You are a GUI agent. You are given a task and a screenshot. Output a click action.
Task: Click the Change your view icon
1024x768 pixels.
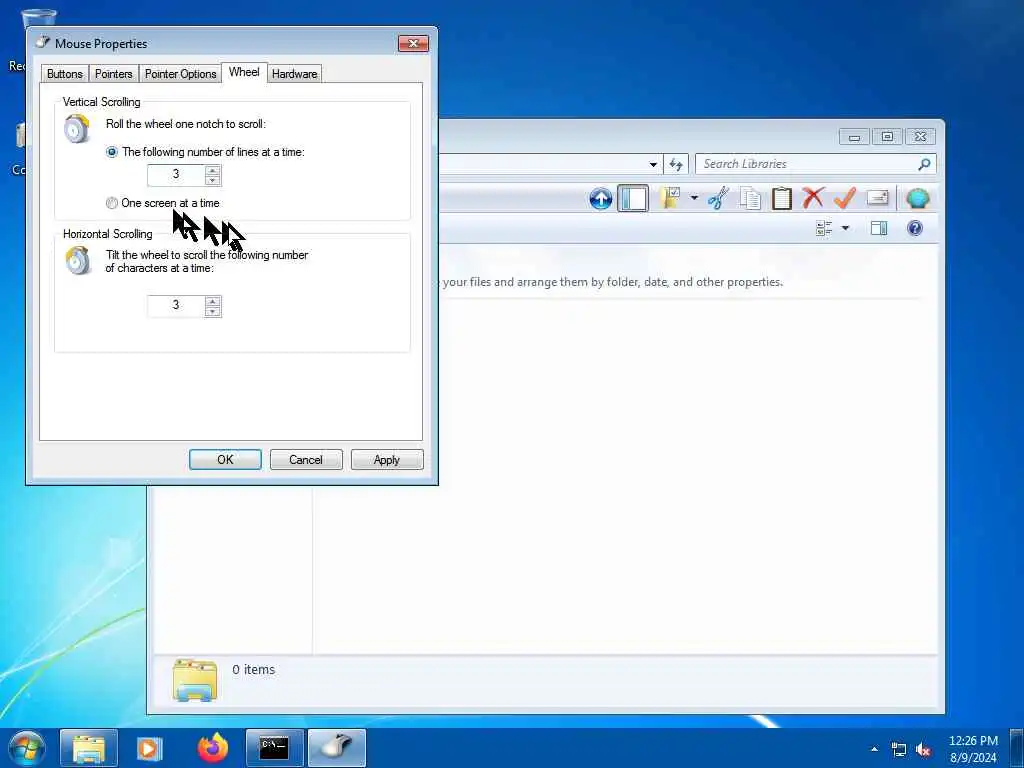point(824,228)
